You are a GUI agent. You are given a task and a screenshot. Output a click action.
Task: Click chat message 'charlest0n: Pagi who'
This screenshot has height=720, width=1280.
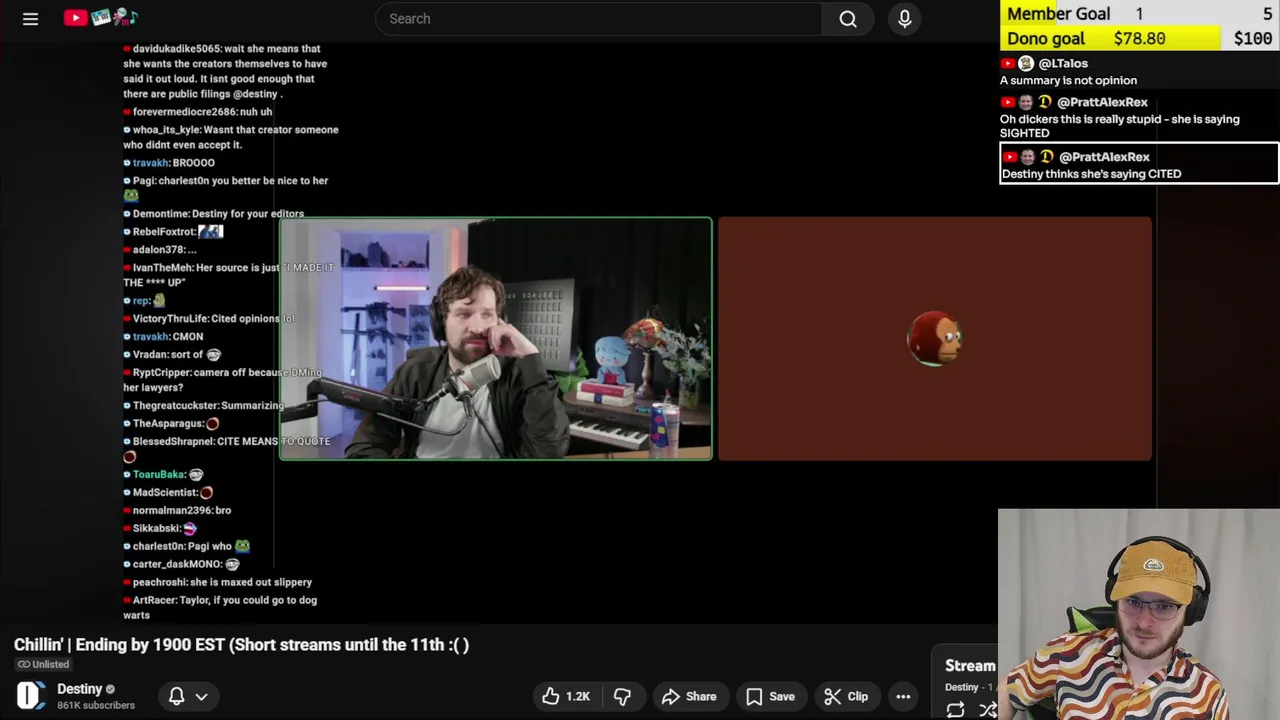[x=187, y=546]
